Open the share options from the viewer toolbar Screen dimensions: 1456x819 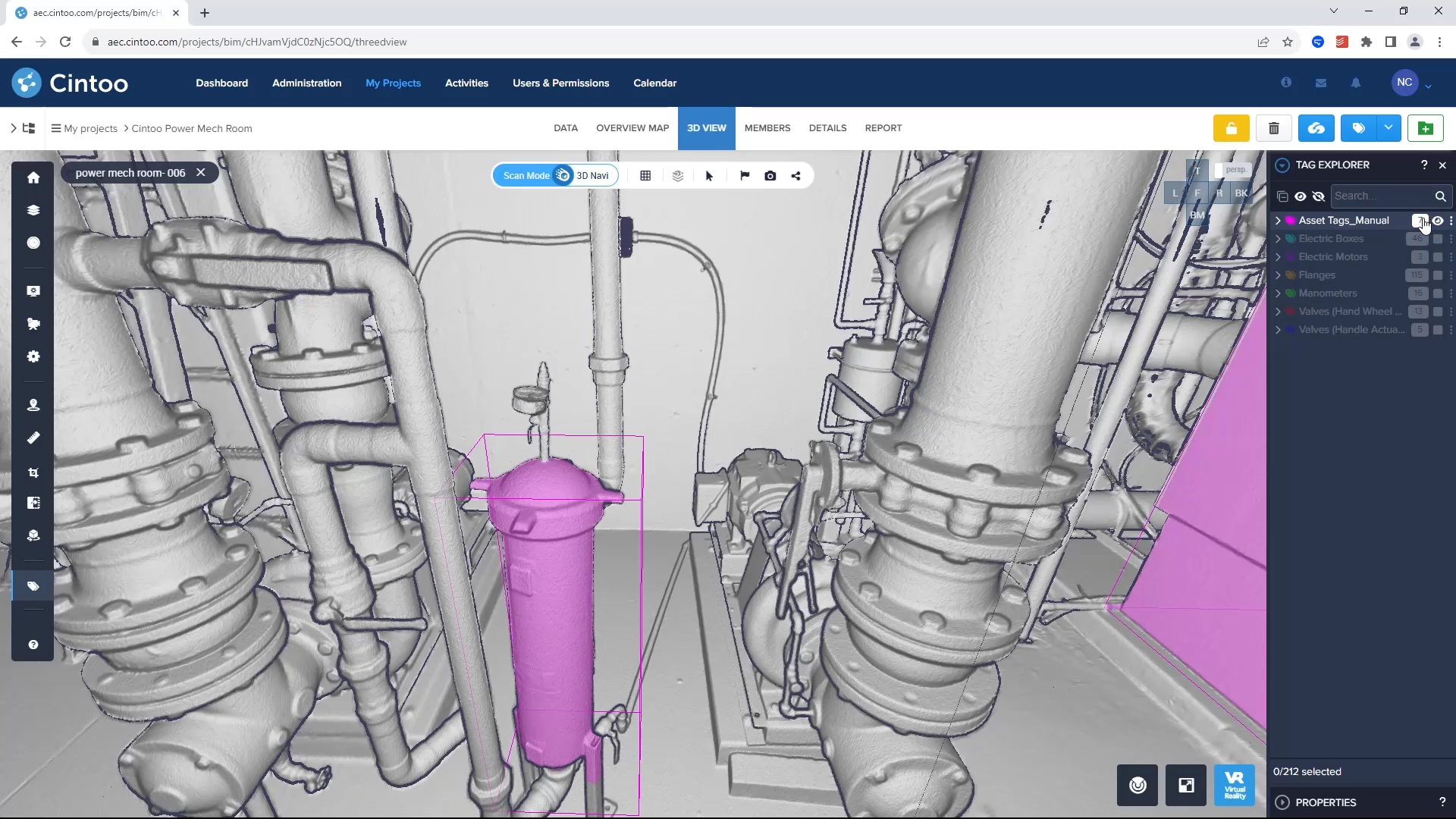coord(795,175)
